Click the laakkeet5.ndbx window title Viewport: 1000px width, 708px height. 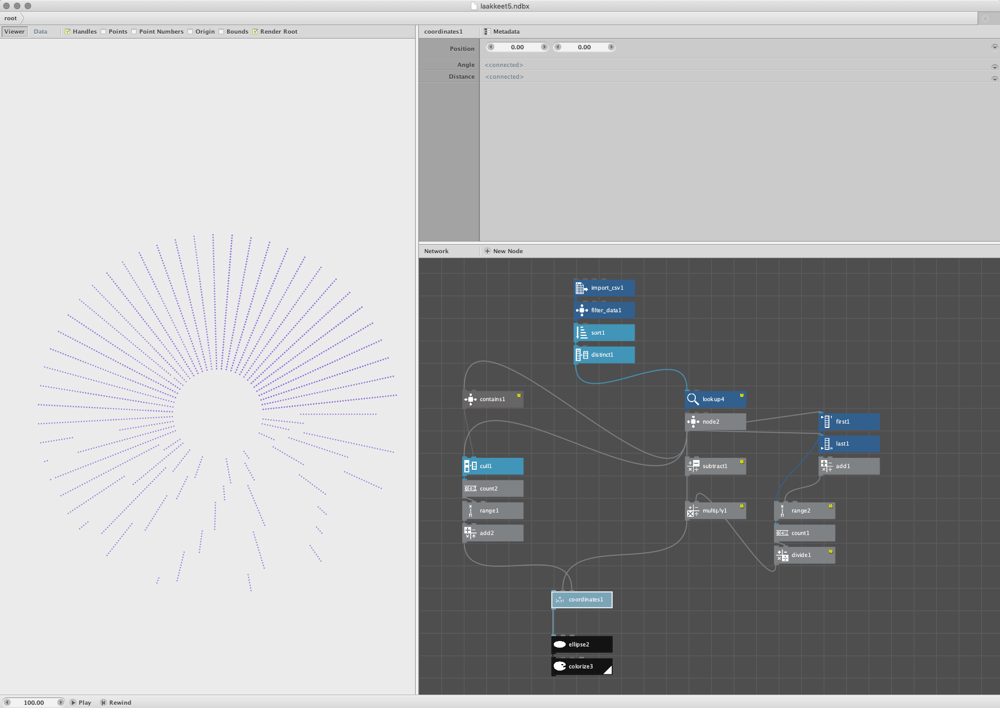click(x=504, y=6)
